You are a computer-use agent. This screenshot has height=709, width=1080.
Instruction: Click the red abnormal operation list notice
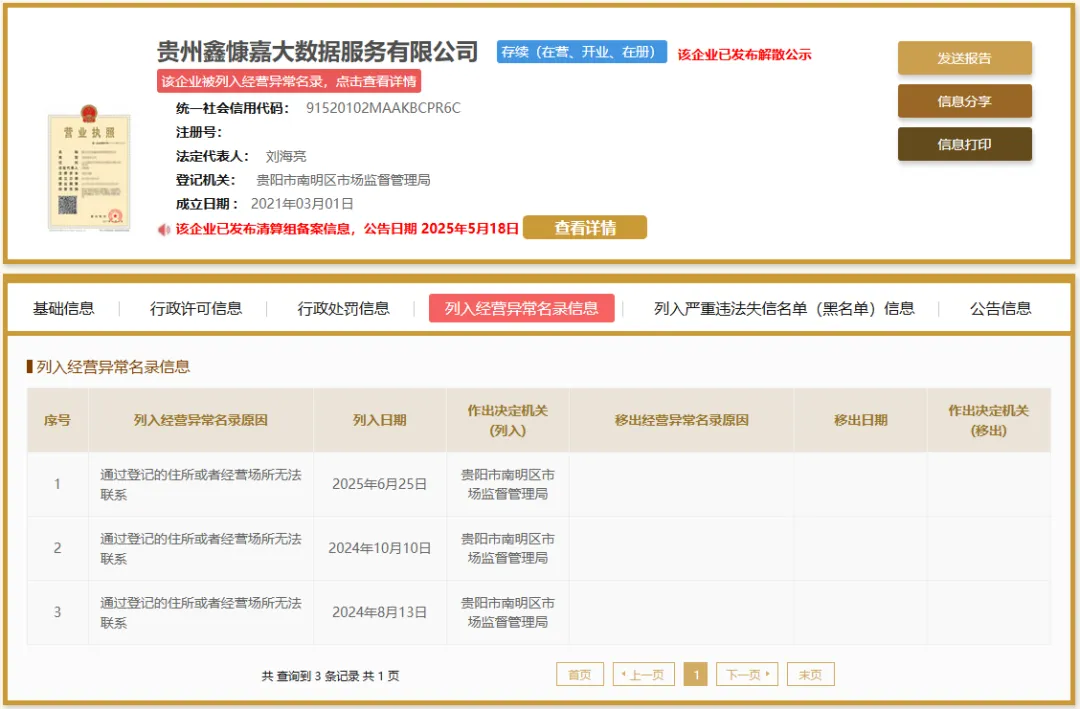coord(289,81)
